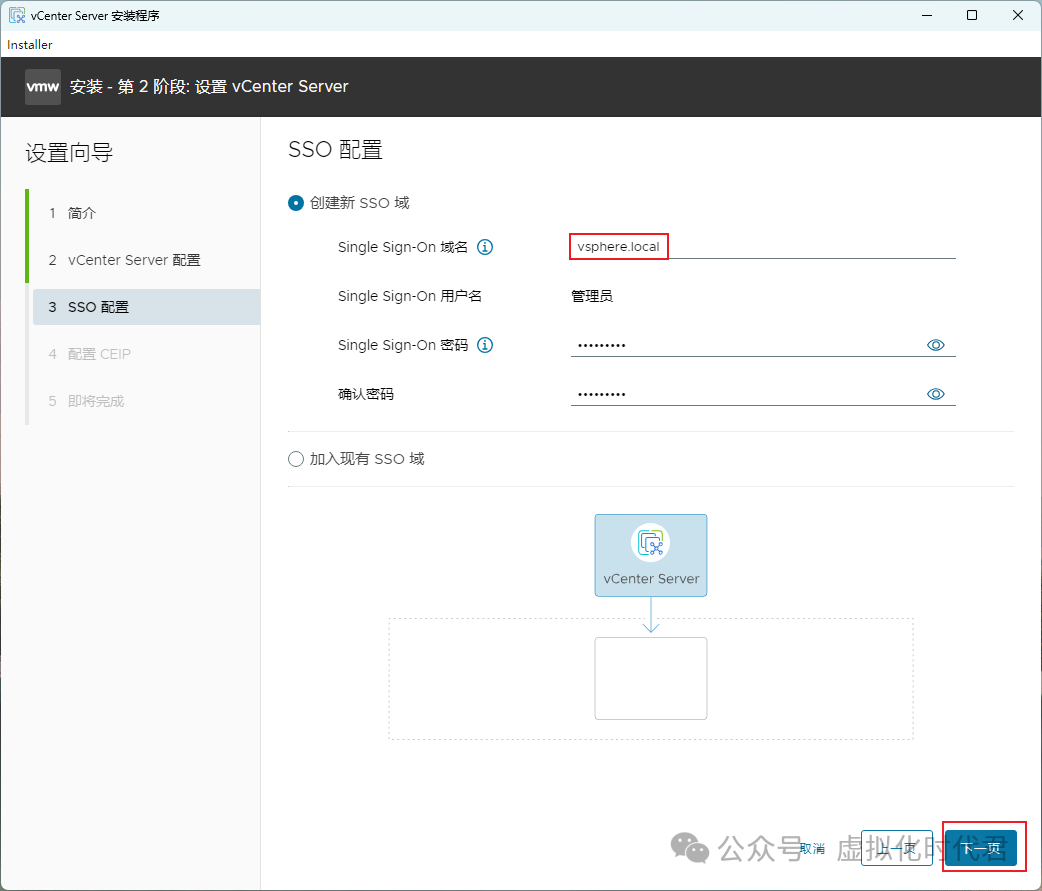Open the Installer menu
This screenshot has width=1042, height=891.
click(29, 45)
